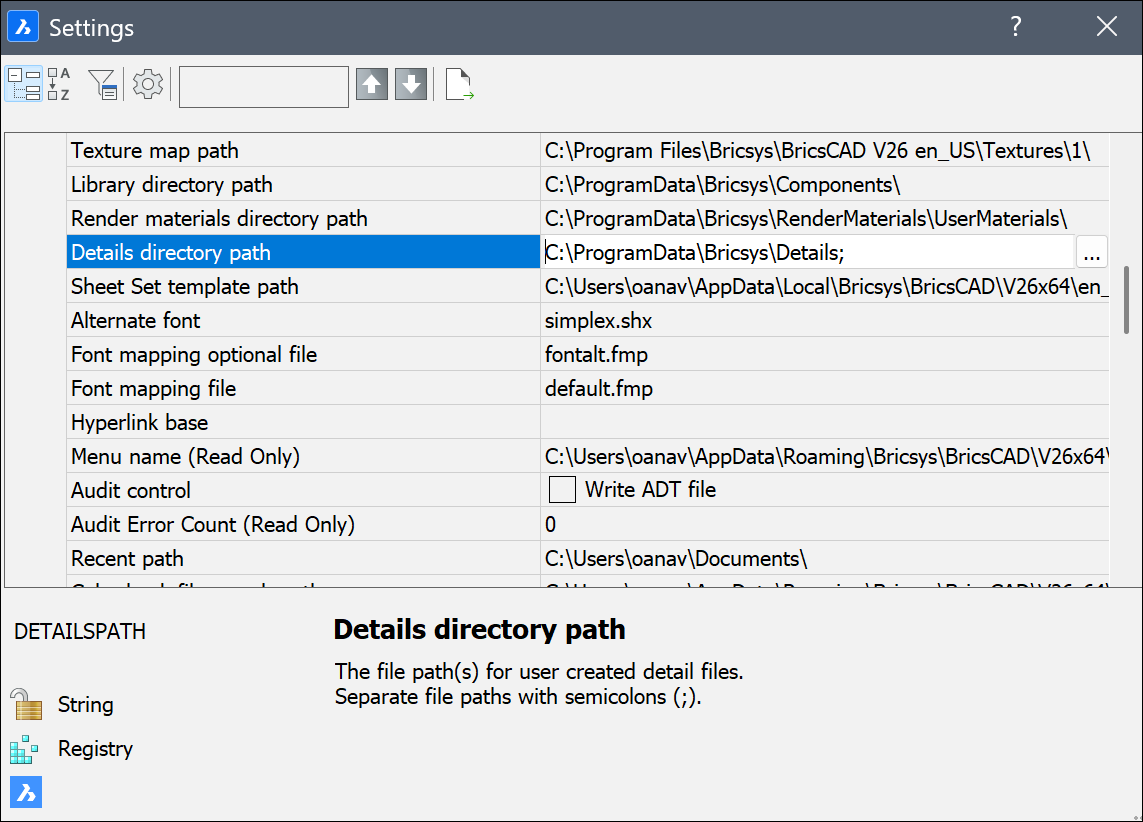This screenshot has height=822, width=1143.
Task: Browse for Details directory path with ellipsis
Action: 1092,253
